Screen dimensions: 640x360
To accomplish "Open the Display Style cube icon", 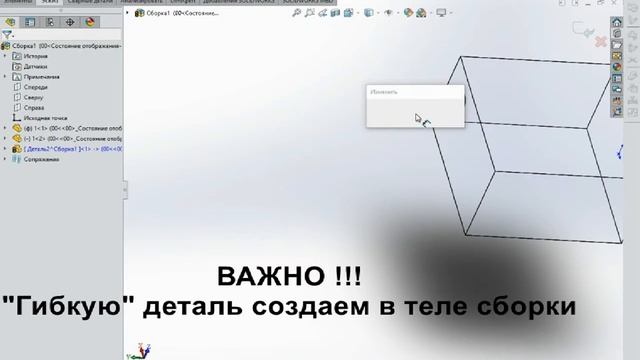I will click(369, 13).
